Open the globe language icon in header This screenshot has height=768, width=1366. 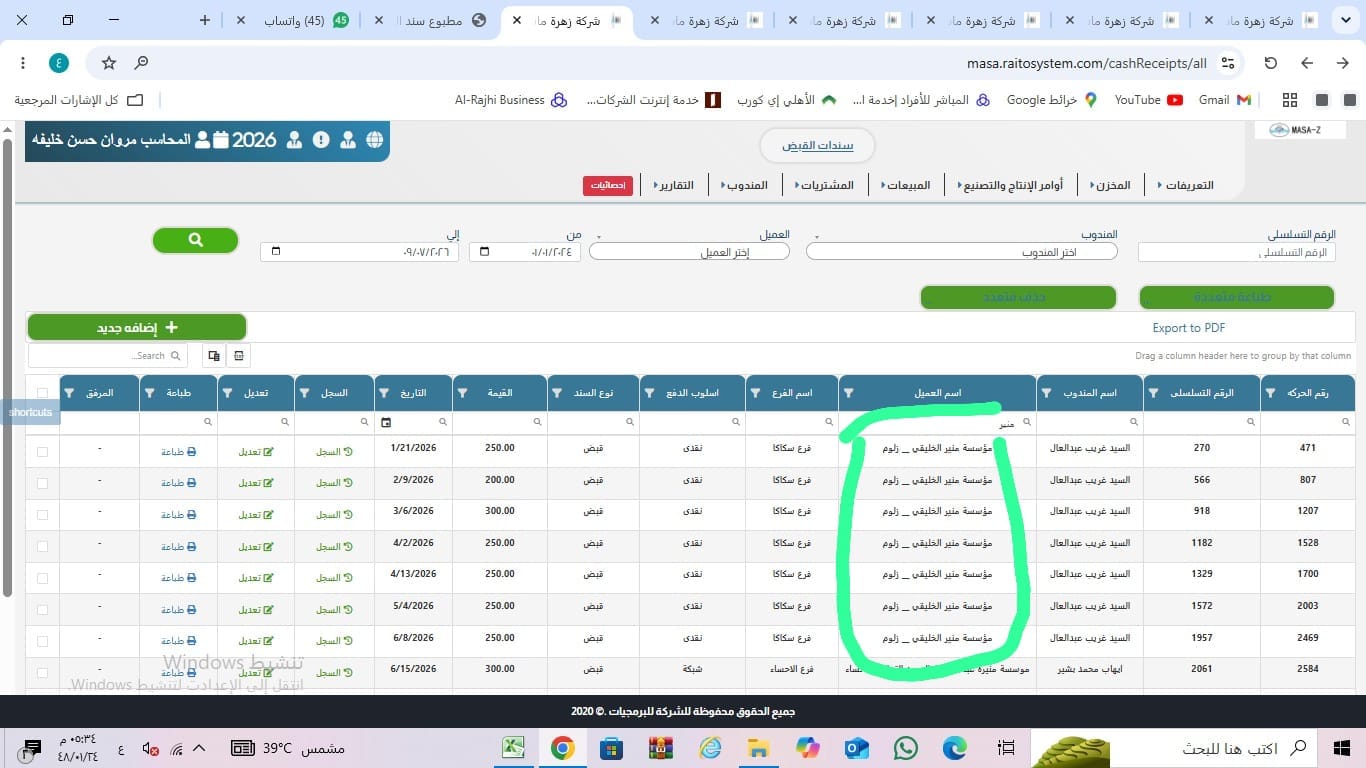[375, 140]
